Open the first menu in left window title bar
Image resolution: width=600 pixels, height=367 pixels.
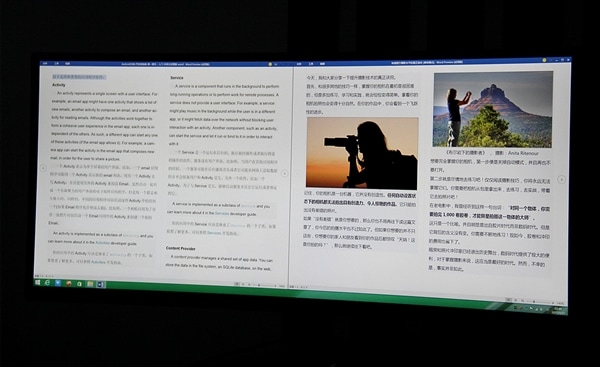[45, 63]
